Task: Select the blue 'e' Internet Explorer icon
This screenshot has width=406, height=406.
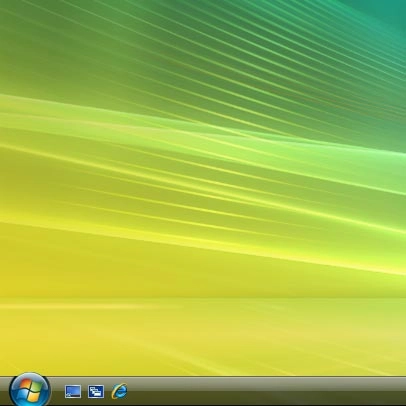Action: pos(119,391)
